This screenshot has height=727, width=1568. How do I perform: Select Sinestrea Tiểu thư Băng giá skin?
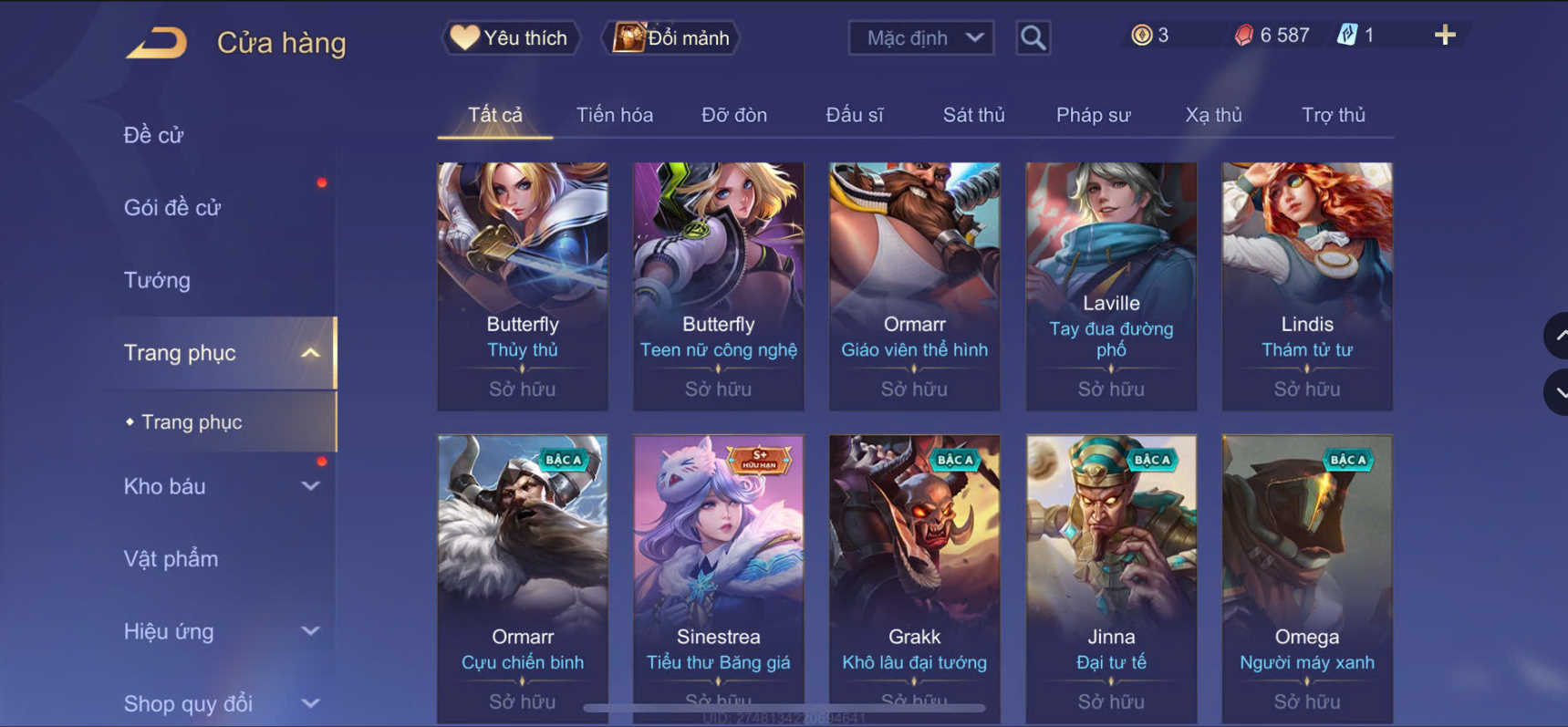click(718, 578)
